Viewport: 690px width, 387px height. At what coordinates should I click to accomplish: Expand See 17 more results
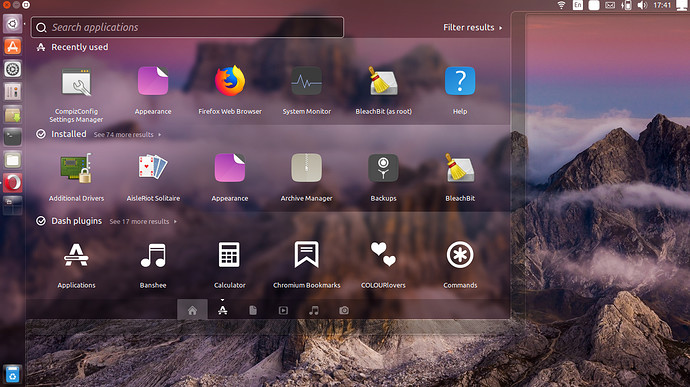pyautogui.click(x=143, y=221)
